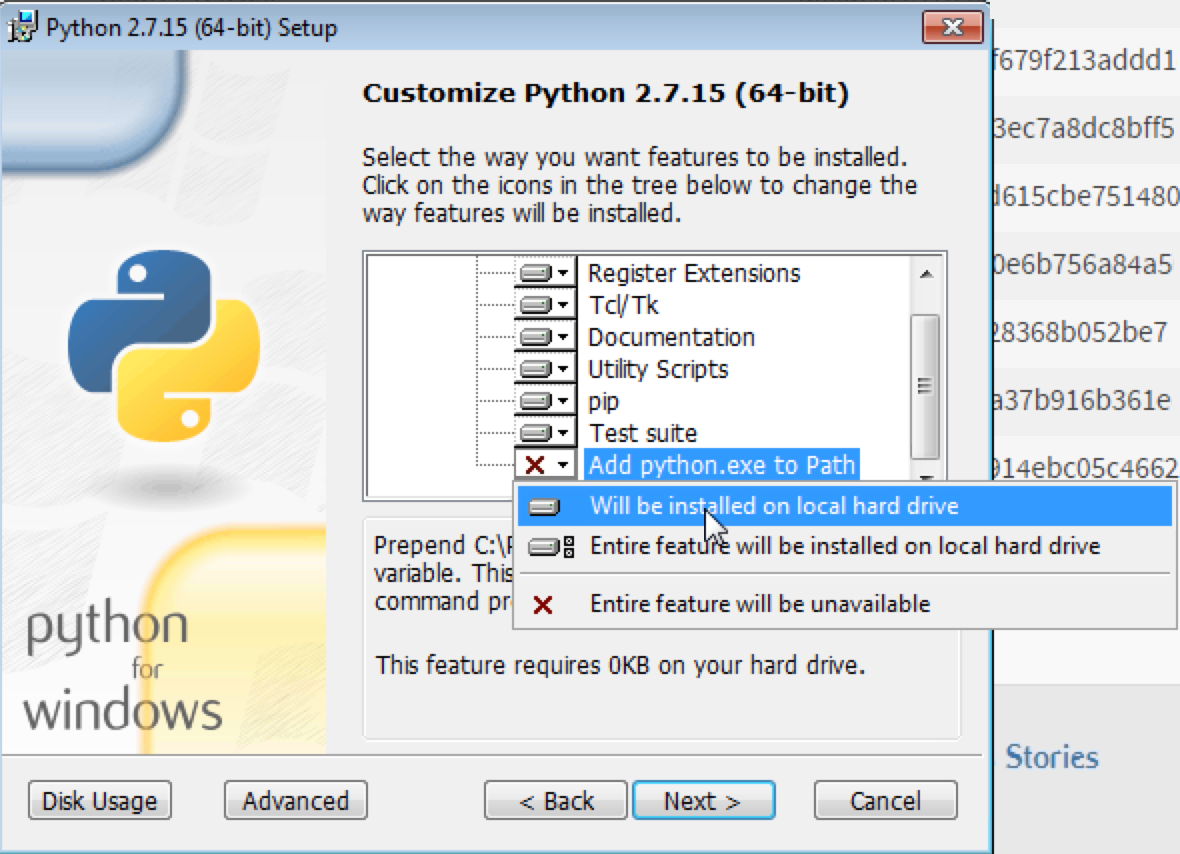Open the Documentation drive icon dropdown
1180x854 pixels.
[x=546, y=337]
